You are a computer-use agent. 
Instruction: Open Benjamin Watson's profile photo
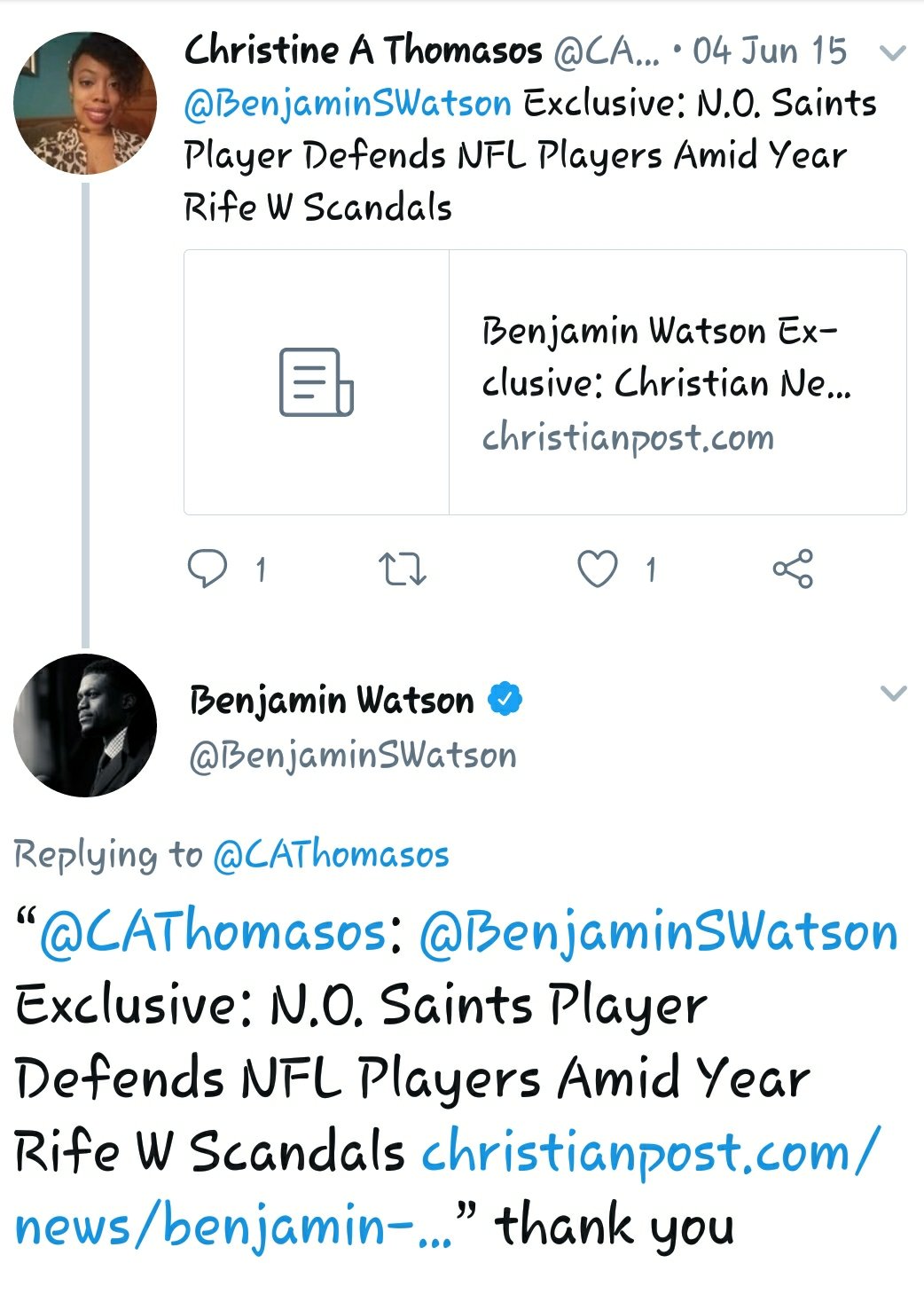pos(85,726)
